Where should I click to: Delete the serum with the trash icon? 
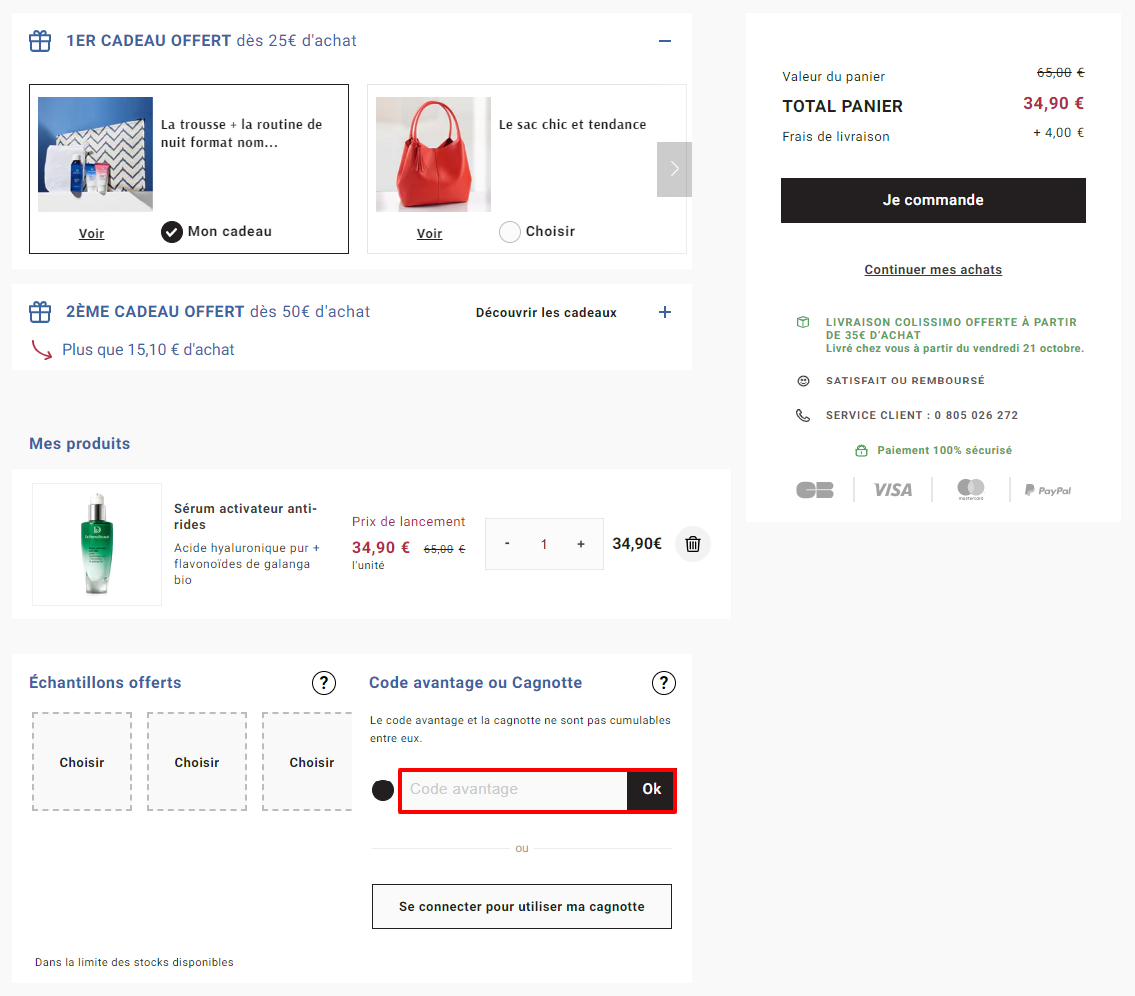coord(693,544)
